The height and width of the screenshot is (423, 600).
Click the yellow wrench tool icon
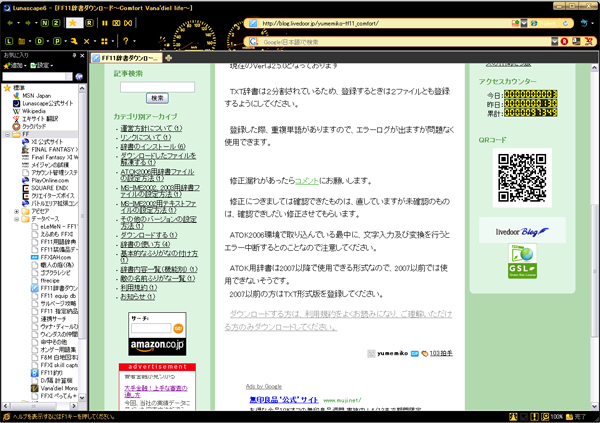click(74, 41)
